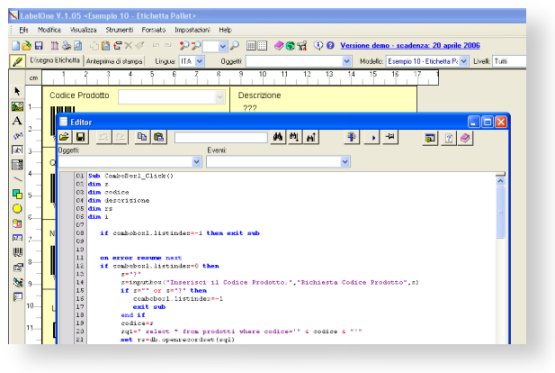The width and height of the screenshot is (555, 373).
Task: Click the Editor search text field
Action: [221, 137]
